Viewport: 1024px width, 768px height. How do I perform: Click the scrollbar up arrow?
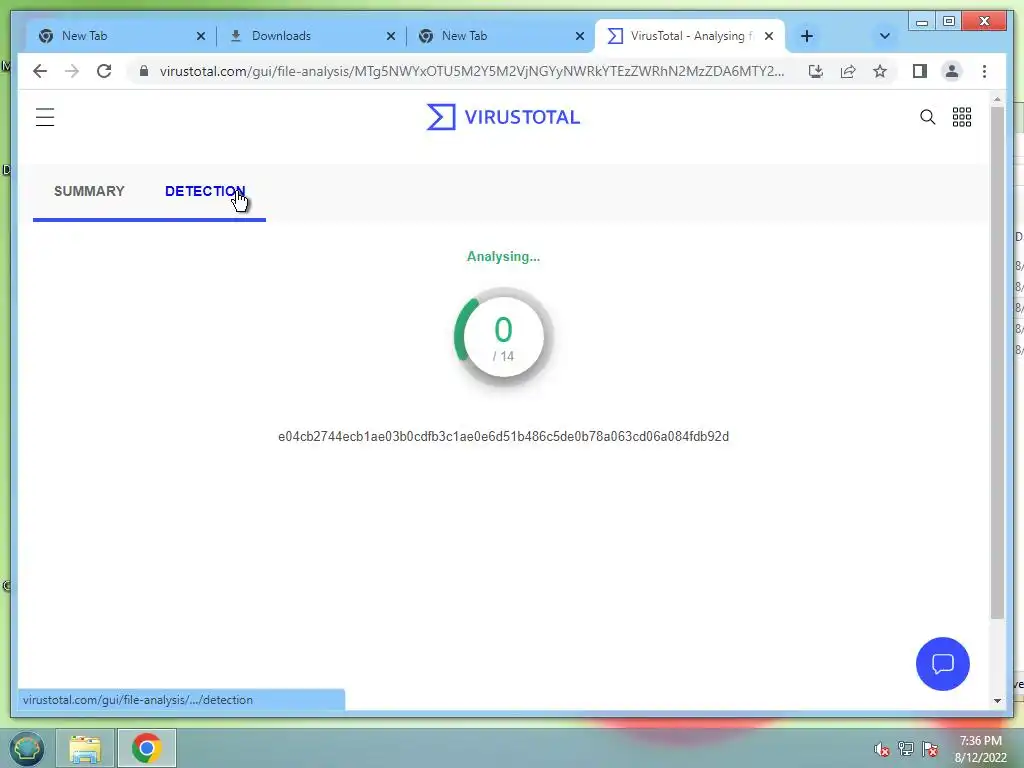click(x=997, y=99)
